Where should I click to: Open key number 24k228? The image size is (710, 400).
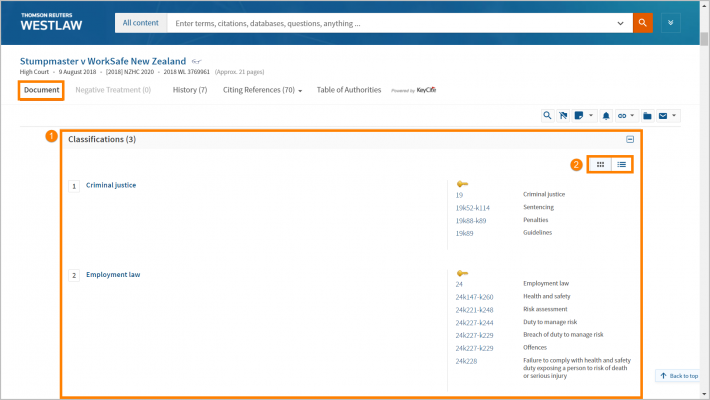pyautogui.click(x=466, y=361)
